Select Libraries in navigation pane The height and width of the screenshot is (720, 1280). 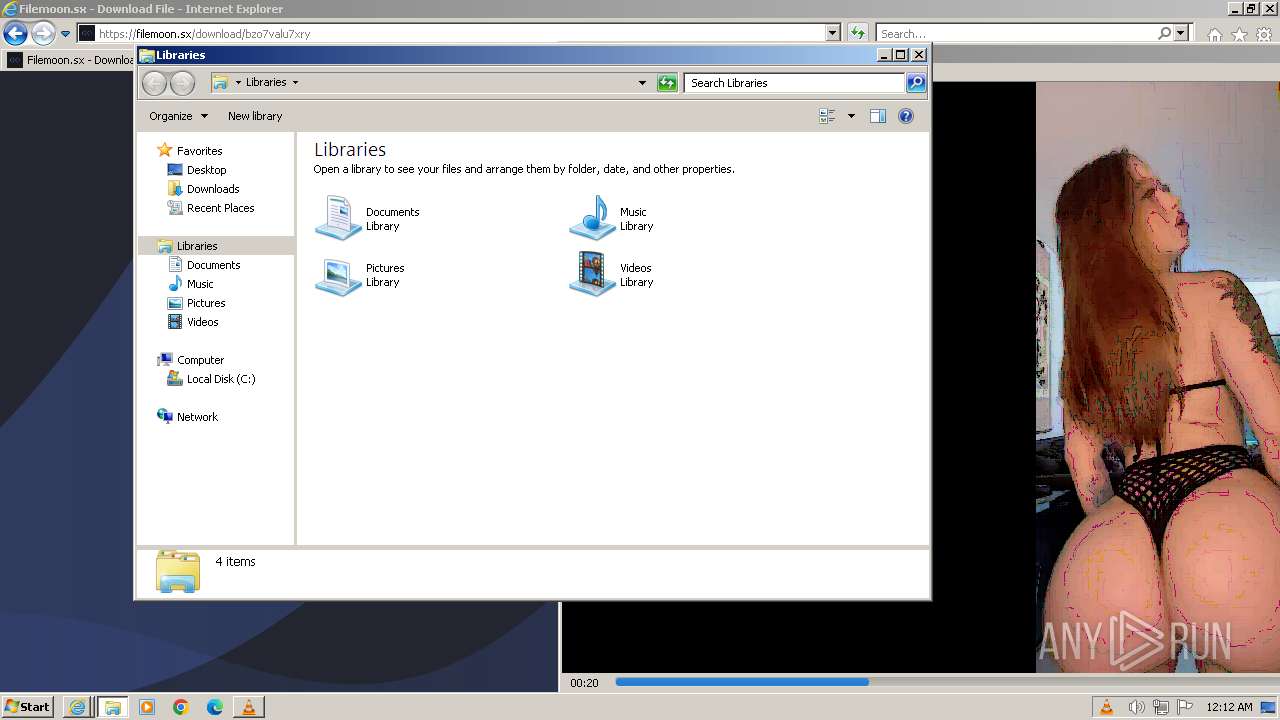[x=197, y=246]
